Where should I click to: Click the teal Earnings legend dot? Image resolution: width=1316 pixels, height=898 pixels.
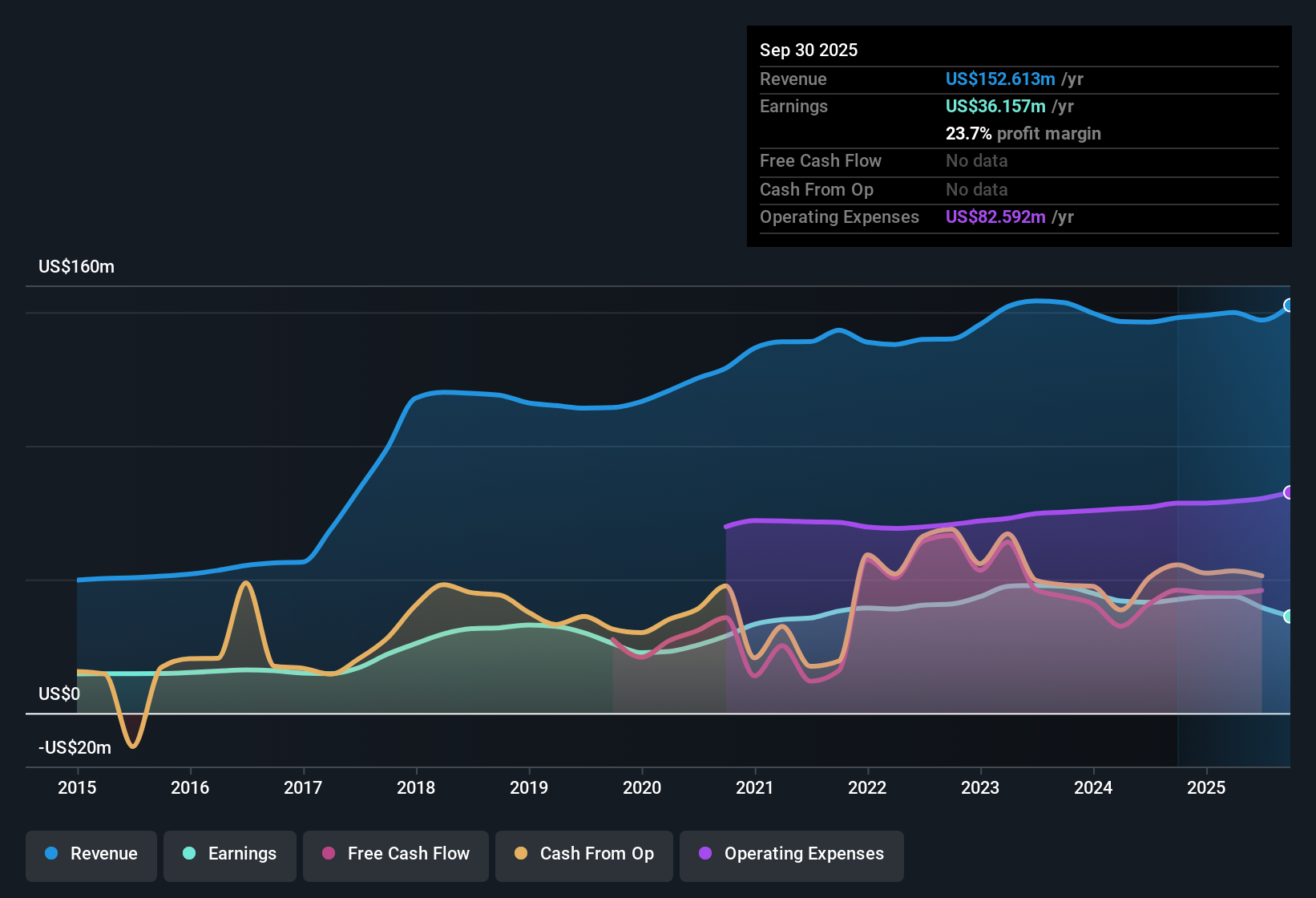188,854
